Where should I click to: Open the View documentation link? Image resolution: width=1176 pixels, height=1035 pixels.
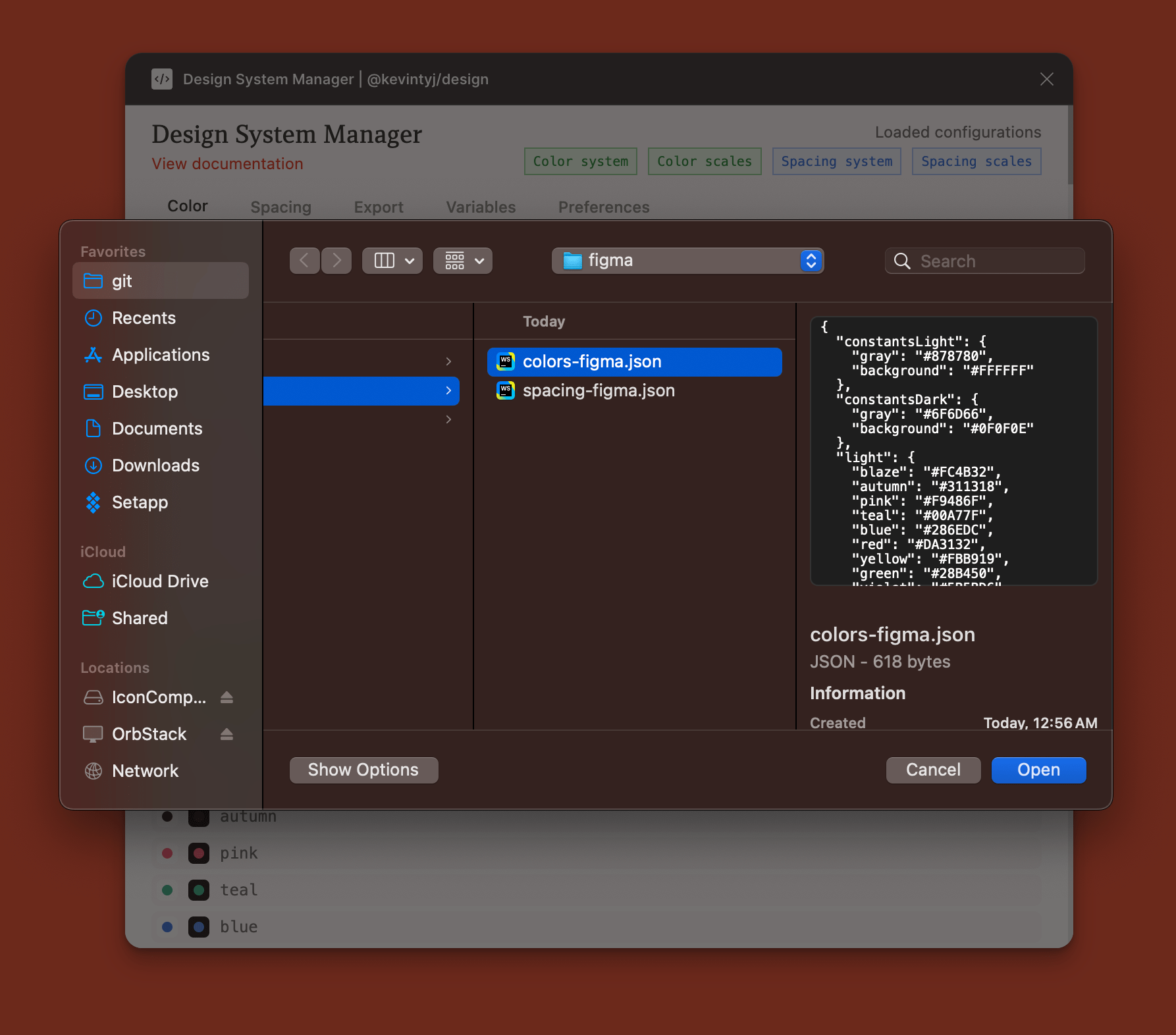[x=227, y=164]
